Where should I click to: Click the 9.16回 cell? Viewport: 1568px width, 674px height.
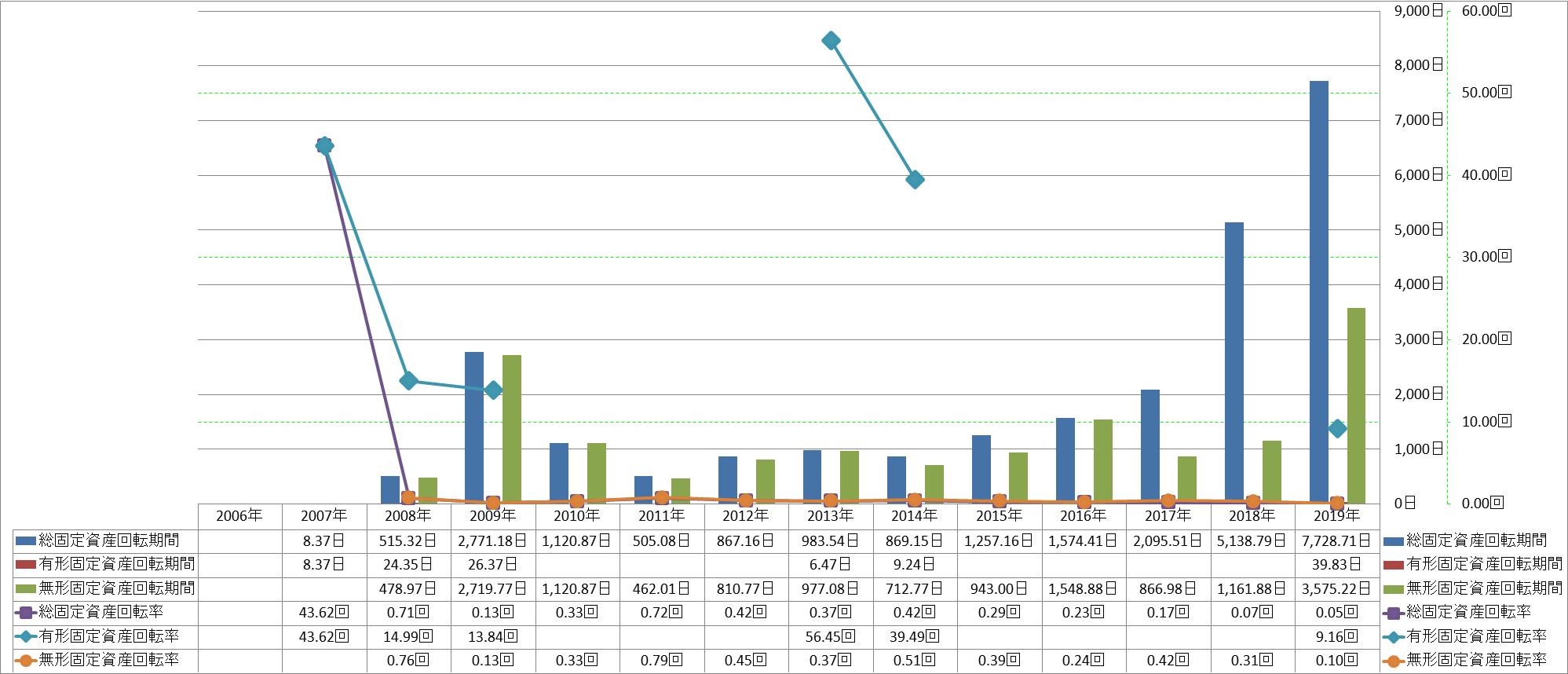(x=1336, y=636)
